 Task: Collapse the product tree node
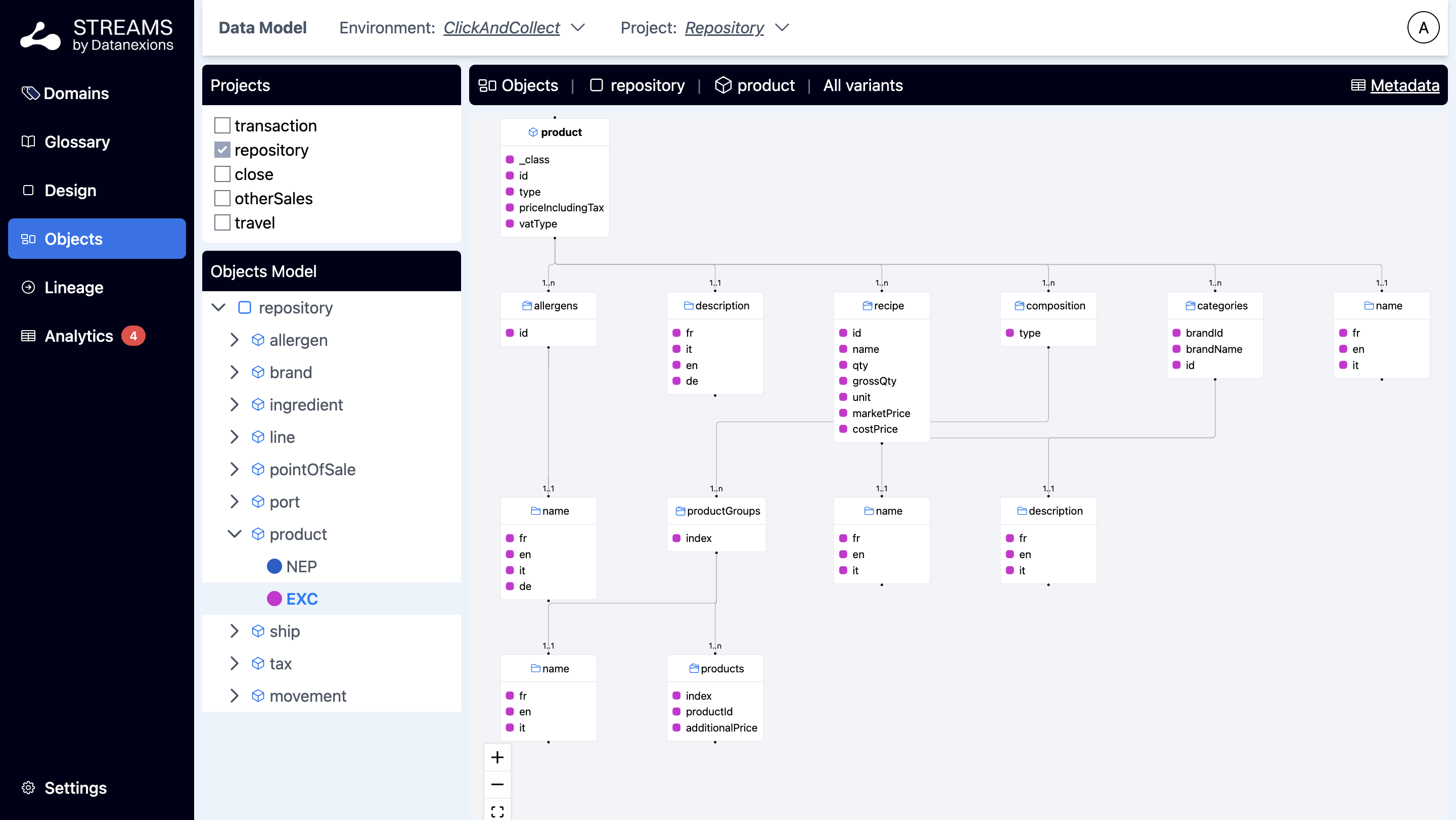click(x=235, y=534)
